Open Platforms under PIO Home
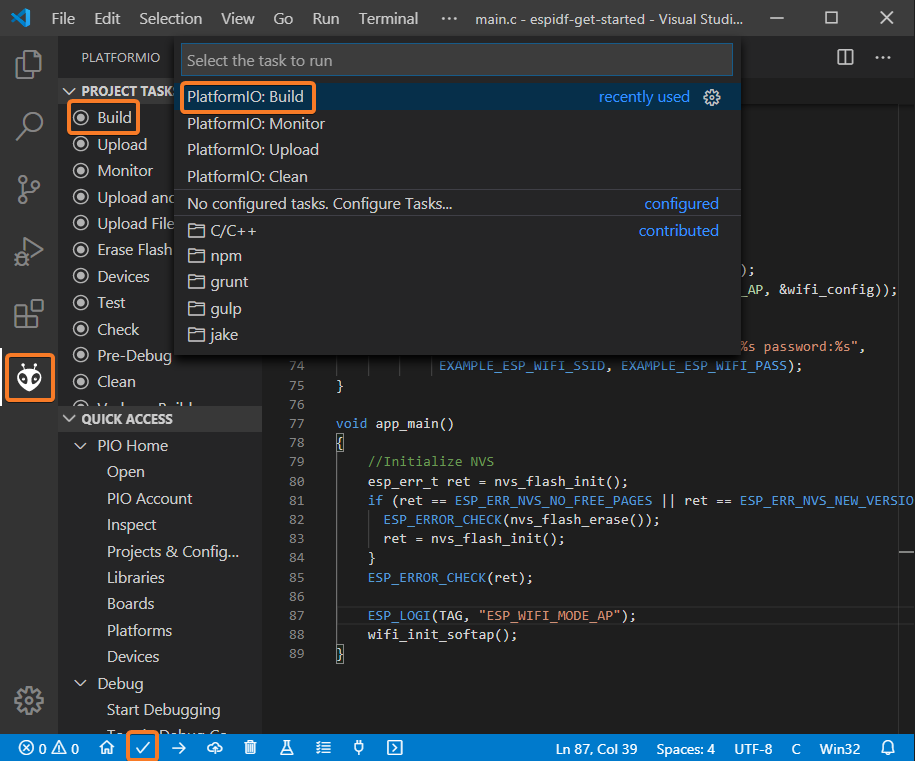This screenshot has height=761, width=915. [x=139, y=631]
